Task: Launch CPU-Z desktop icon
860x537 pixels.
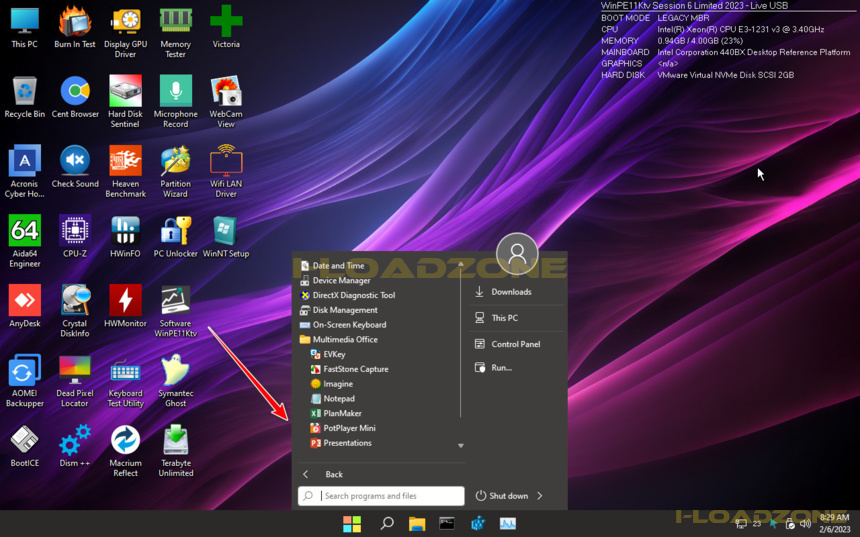Action: coord(75,237)
